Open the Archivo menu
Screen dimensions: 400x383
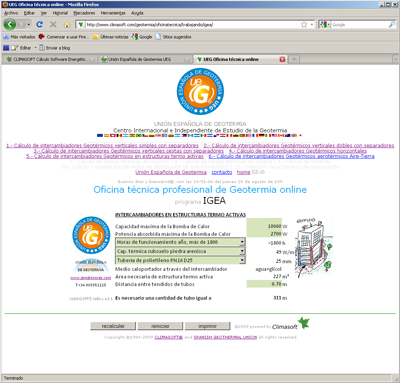[x=11, y=13]
